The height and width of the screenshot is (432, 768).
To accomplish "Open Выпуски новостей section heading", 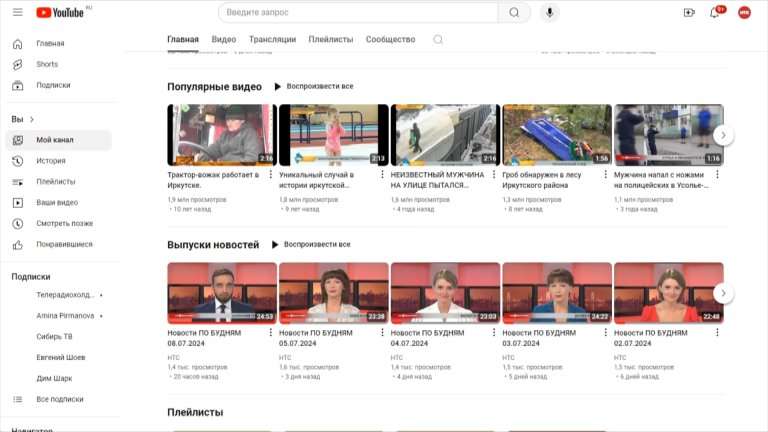I will (213, 245).
